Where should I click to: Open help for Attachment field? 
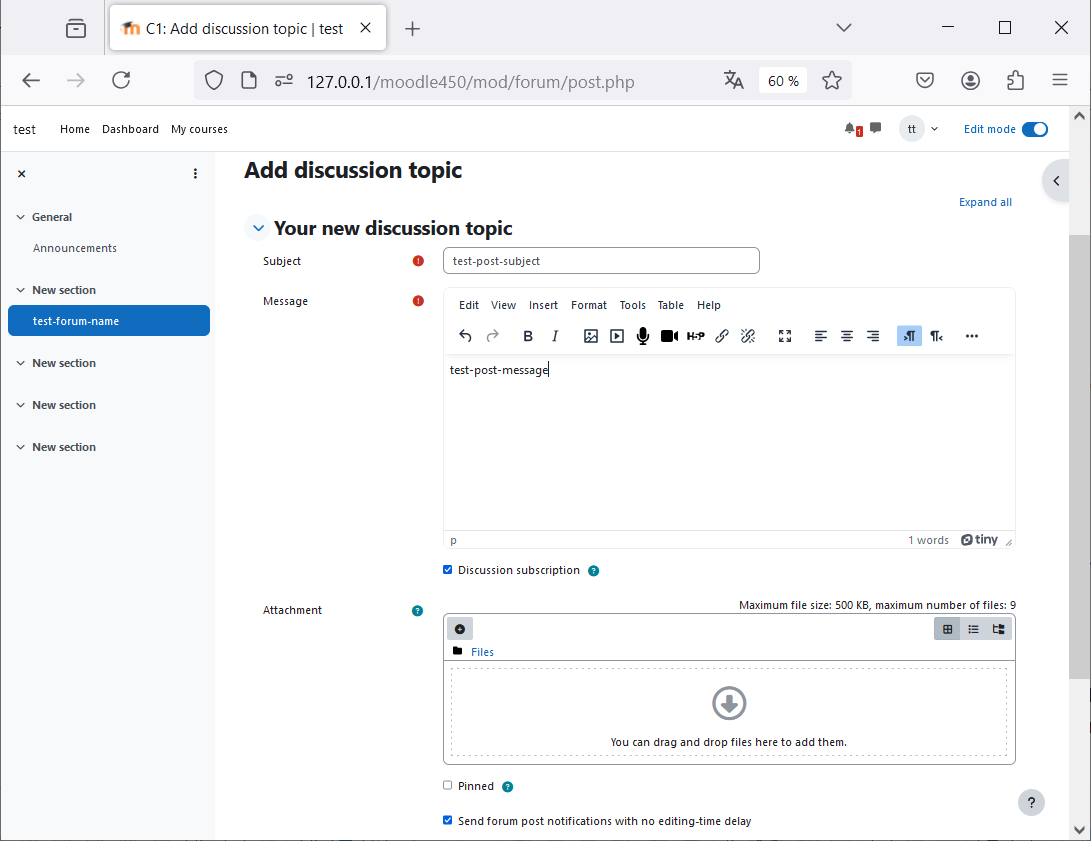pyautogui.click(x=417, y=611)
